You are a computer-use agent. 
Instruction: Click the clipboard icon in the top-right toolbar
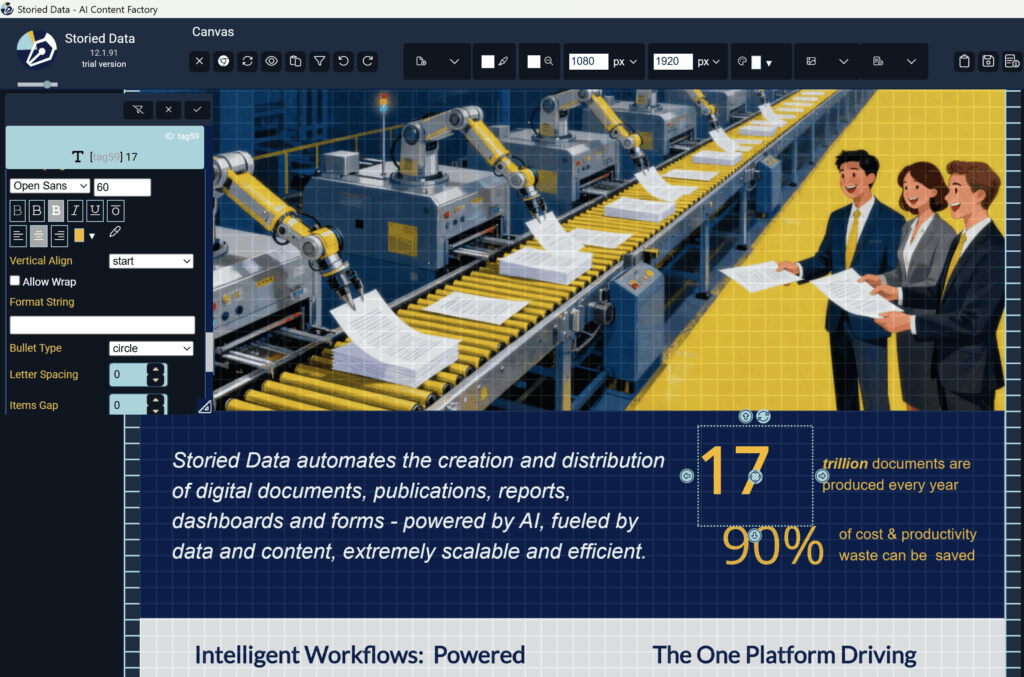pos(963,61)
